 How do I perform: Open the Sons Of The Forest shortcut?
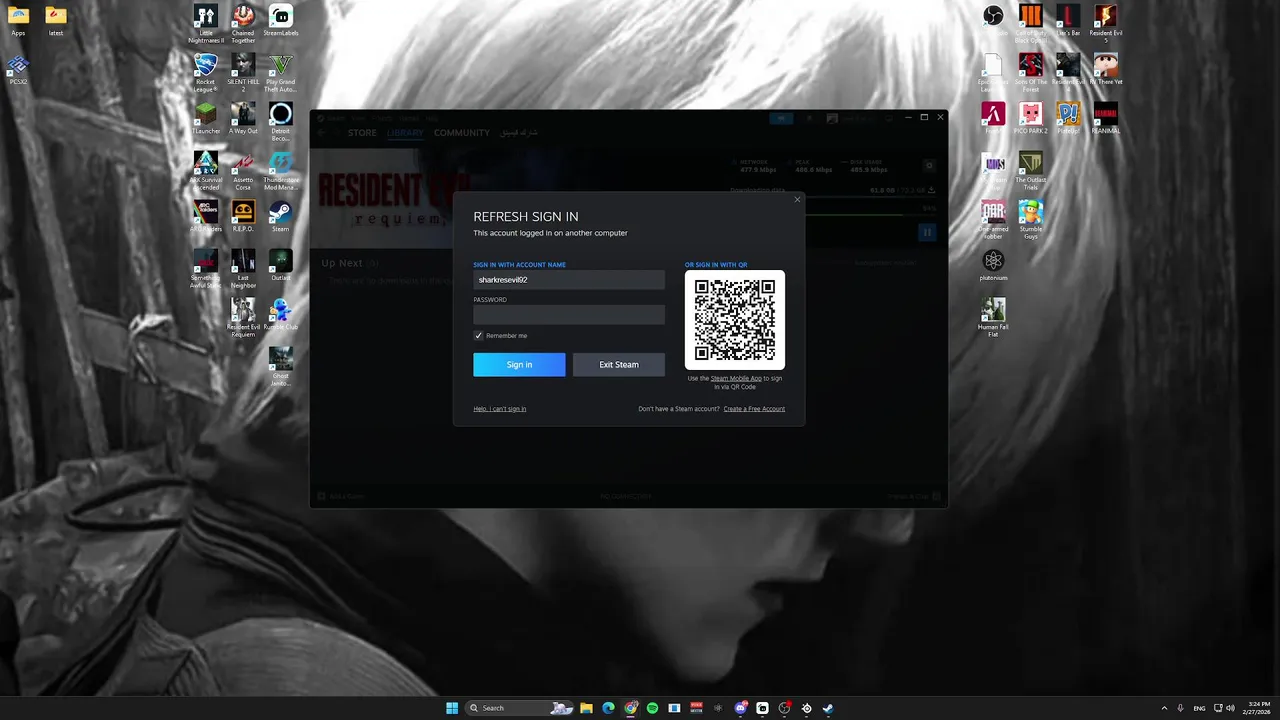1030,73
